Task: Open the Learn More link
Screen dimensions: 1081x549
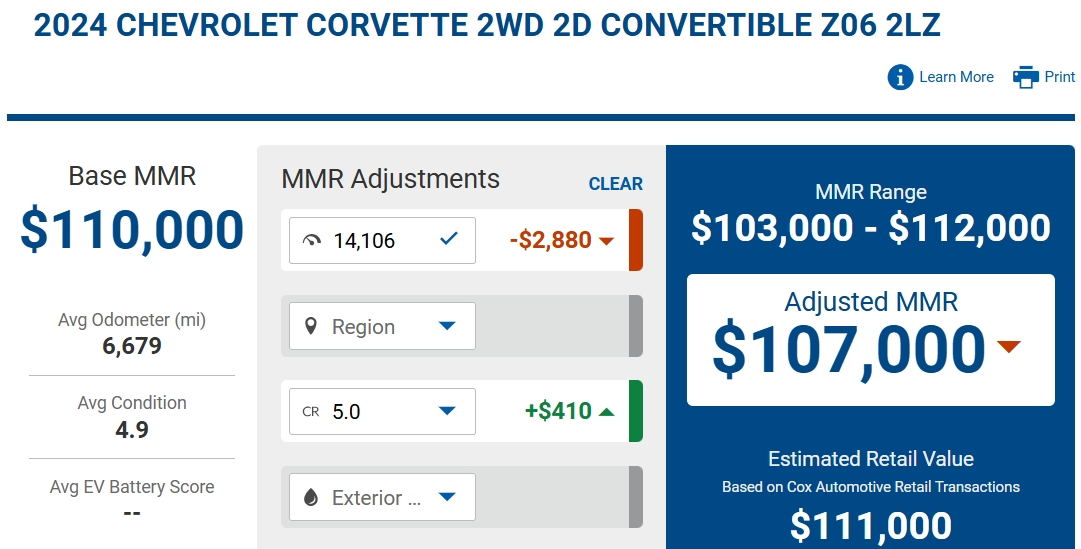Action: (x=956, y=77)
